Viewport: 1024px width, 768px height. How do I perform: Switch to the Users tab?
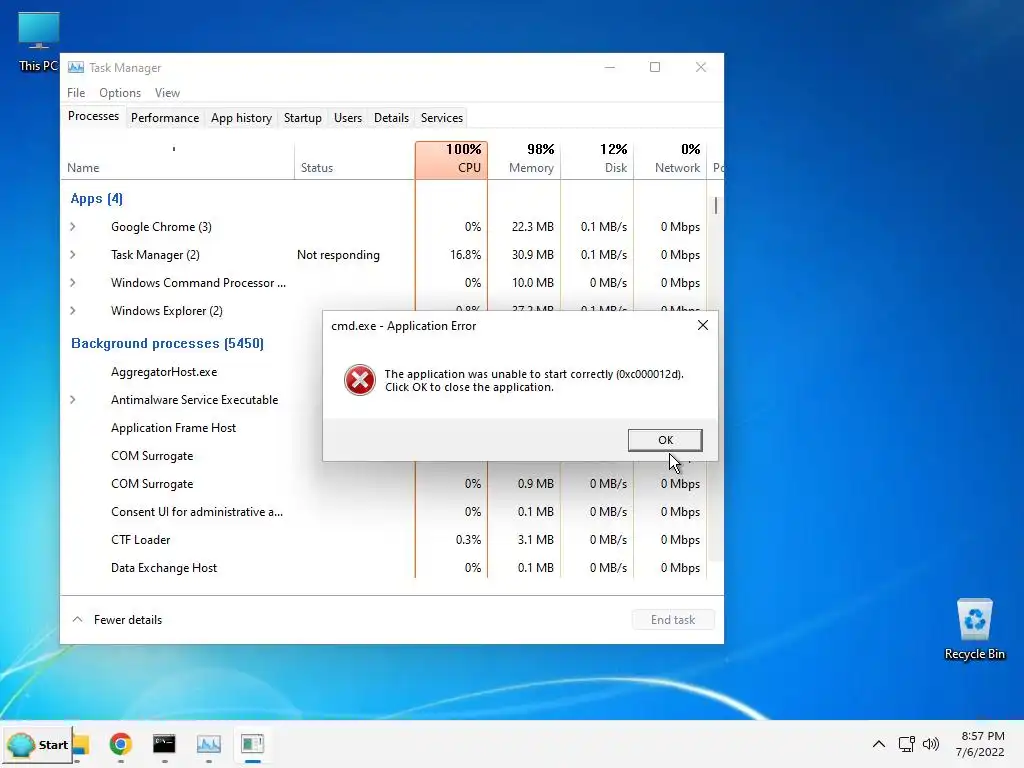click(x=347, y=118)
